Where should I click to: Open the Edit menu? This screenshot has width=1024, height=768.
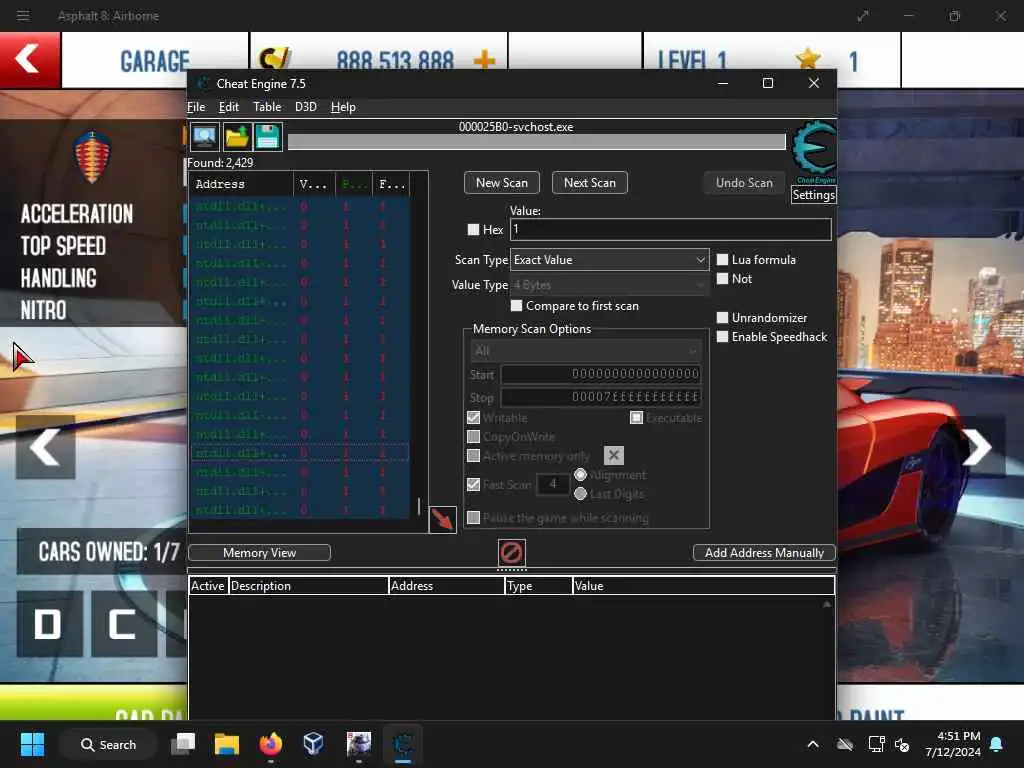[x=229, y=106]
